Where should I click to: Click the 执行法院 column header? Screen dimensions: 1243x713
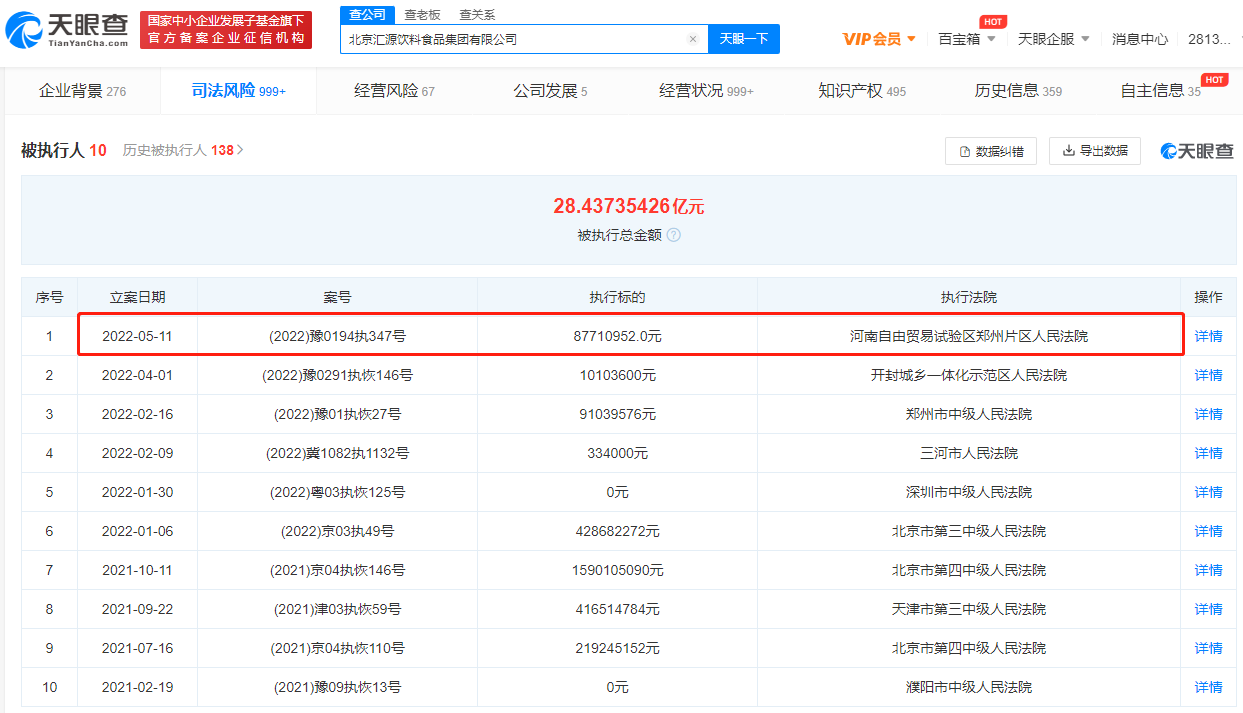(x=969, y=297)
